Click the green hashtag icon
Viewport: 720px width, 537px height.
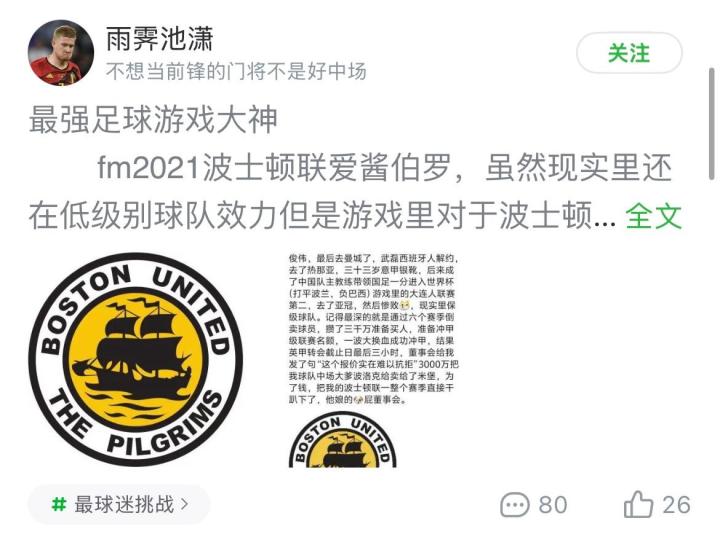[59, 504]
